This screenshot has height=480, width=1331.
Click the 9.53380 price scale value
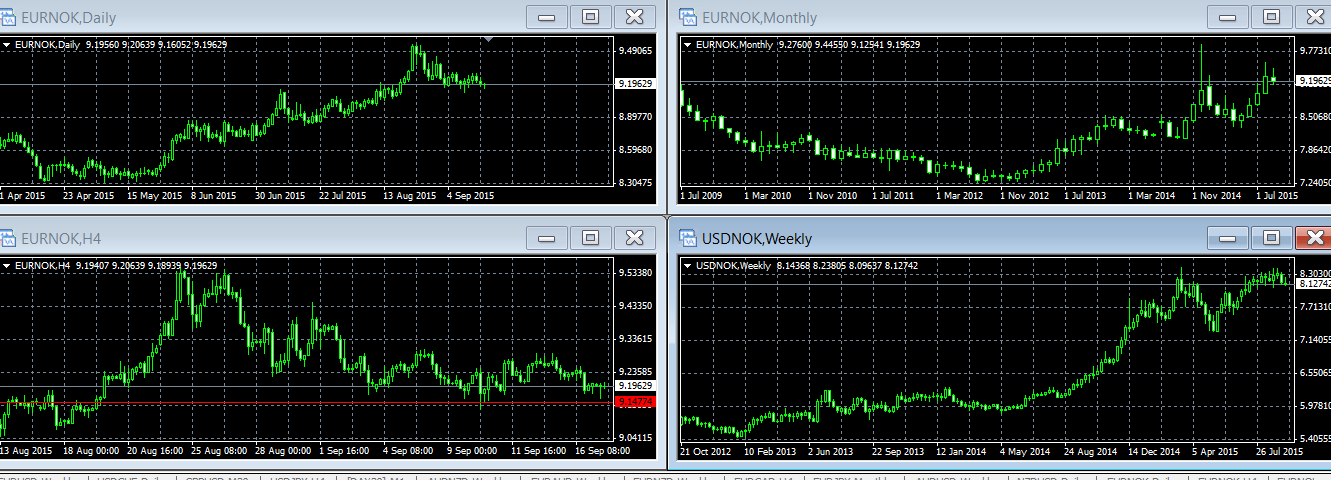pos(636,272)
